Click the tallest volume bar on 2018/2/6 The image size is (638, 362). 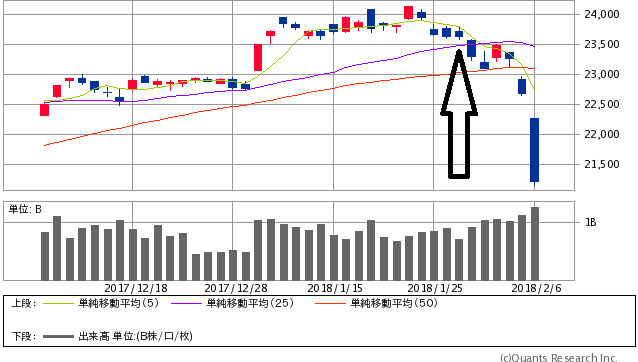click(x=535, y=244)
